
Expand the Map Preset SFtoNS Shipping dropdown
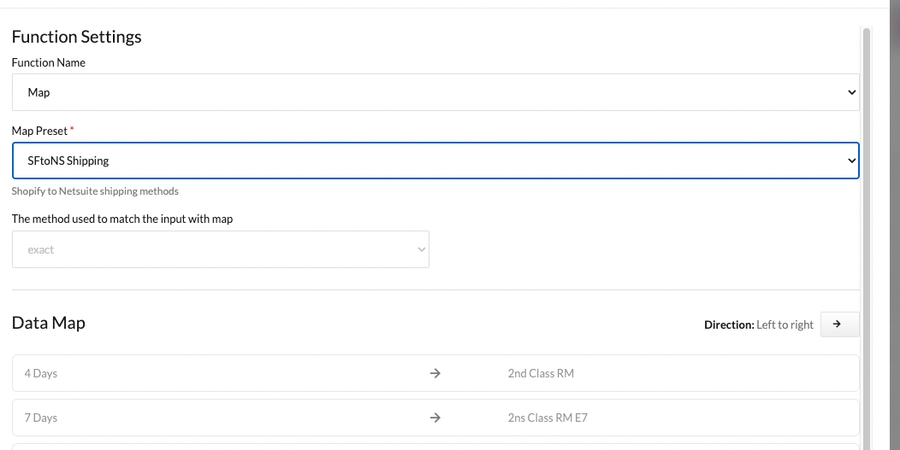(435, 160)
